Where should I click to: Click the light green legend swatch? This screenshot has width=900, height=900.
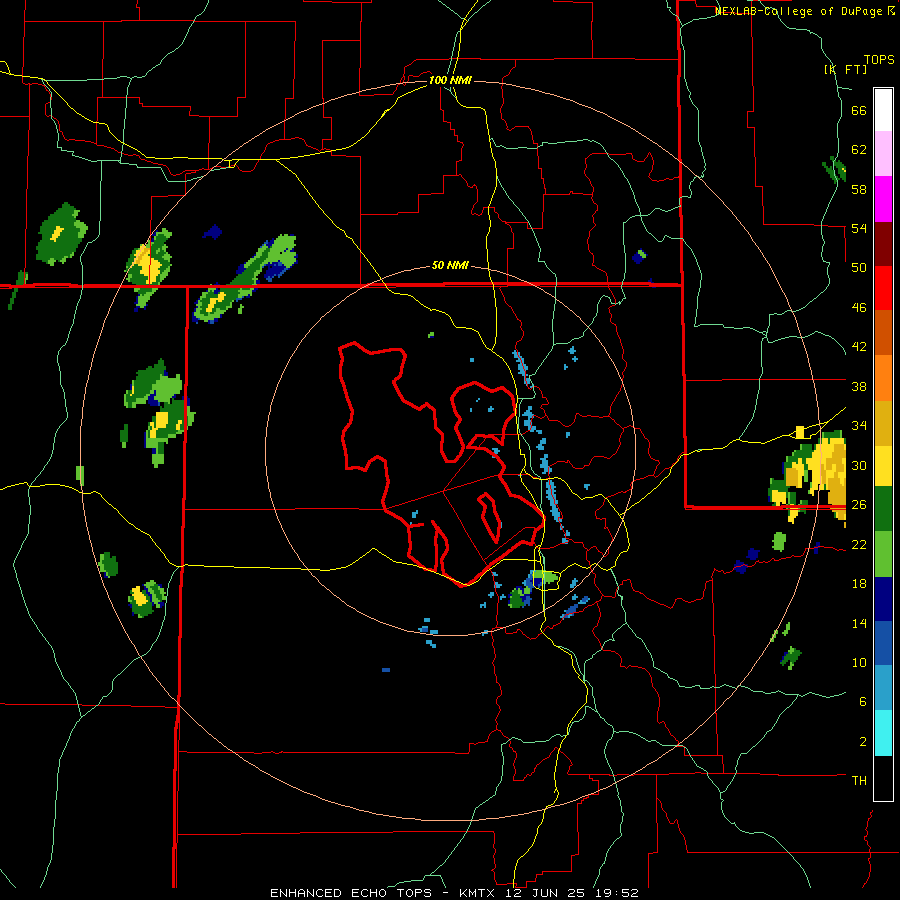pos(883,554)
